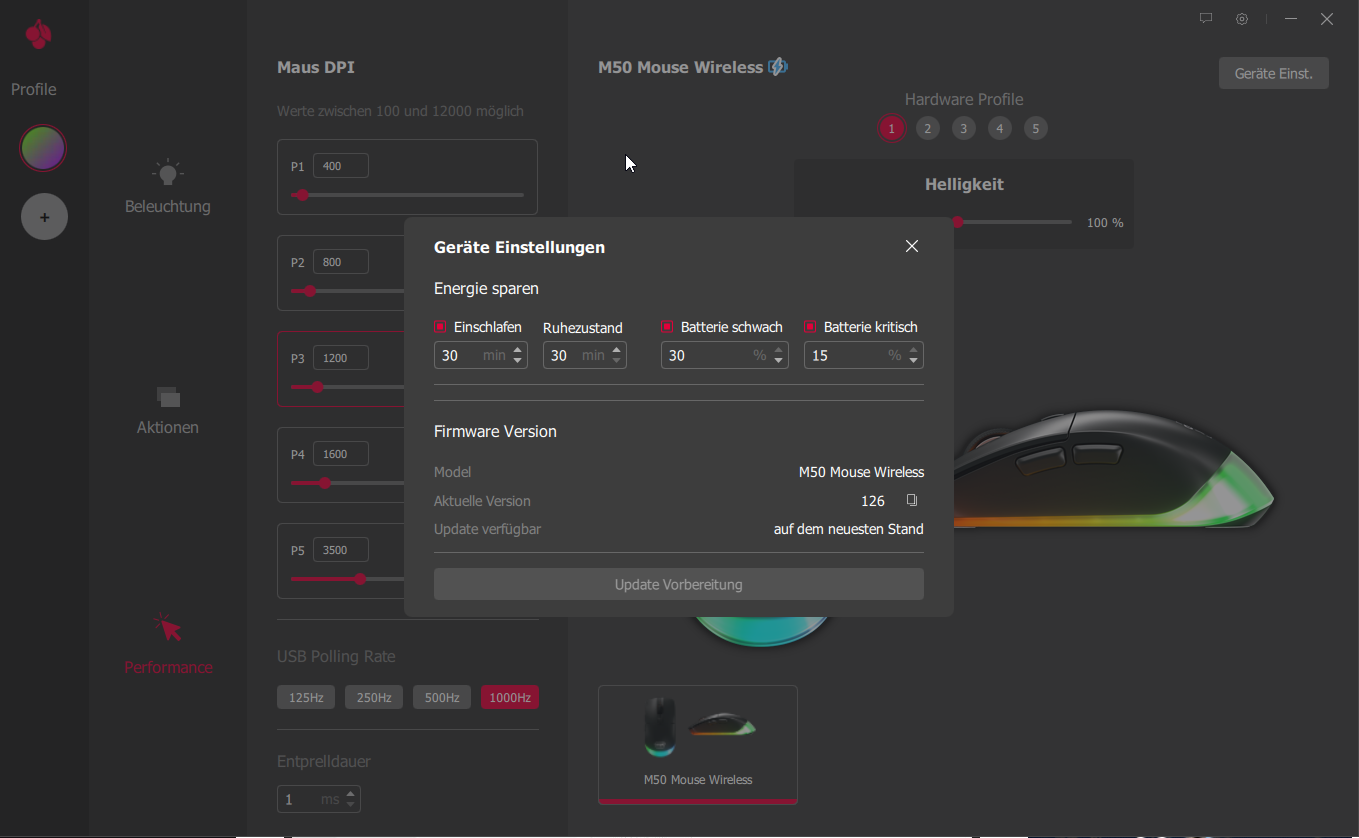Click the Batterie schwach value field
This screenshot has height=838, width=1359.
point(724,355)
